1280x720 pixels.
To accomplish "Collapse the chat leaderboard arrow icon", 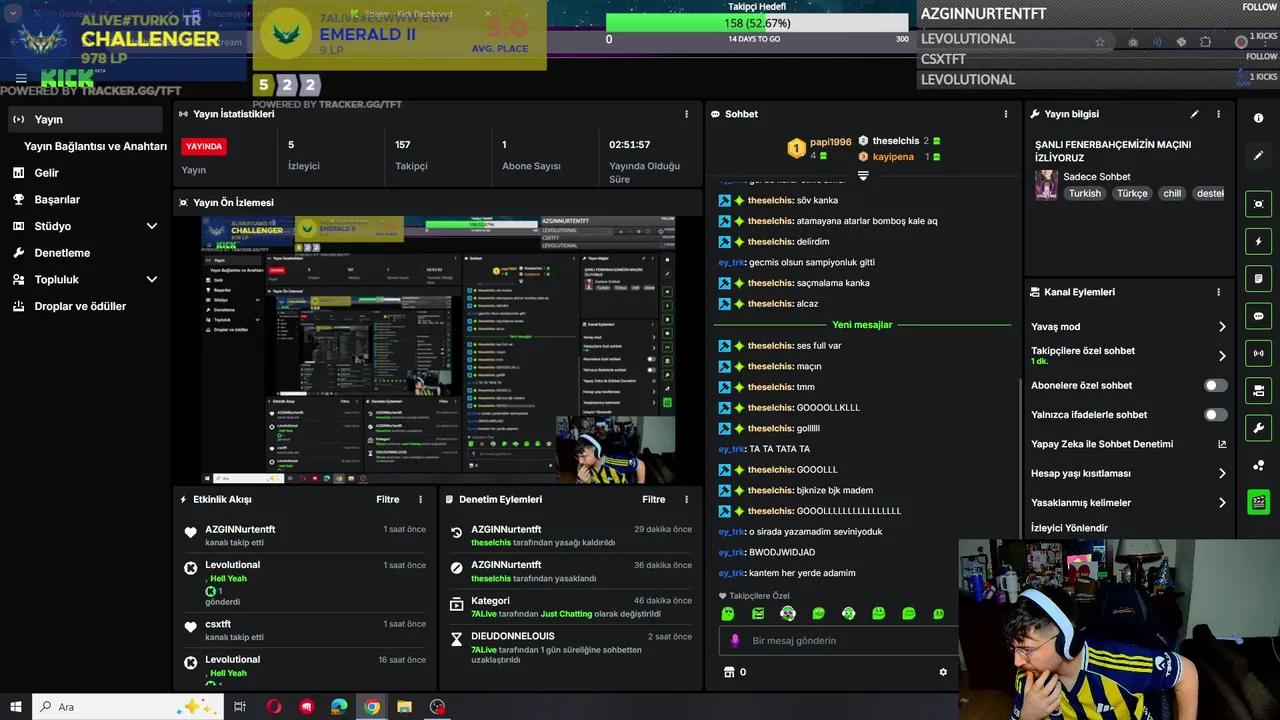I will pyautogui.click(x=863, y=176).
